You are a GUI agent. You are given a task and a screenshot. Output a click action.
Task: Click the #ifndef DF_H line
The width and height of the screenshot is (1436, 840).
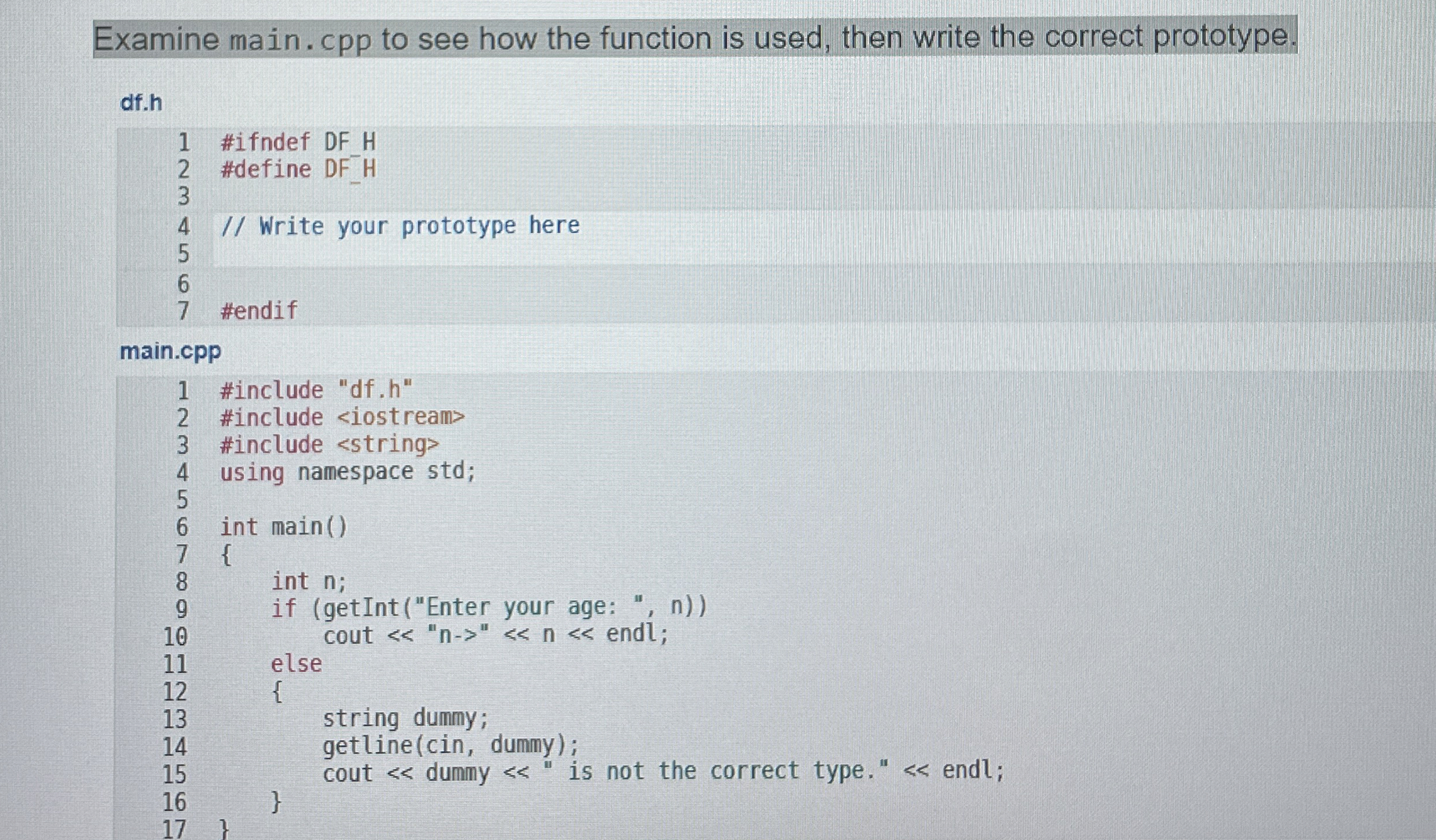point(298,142)
